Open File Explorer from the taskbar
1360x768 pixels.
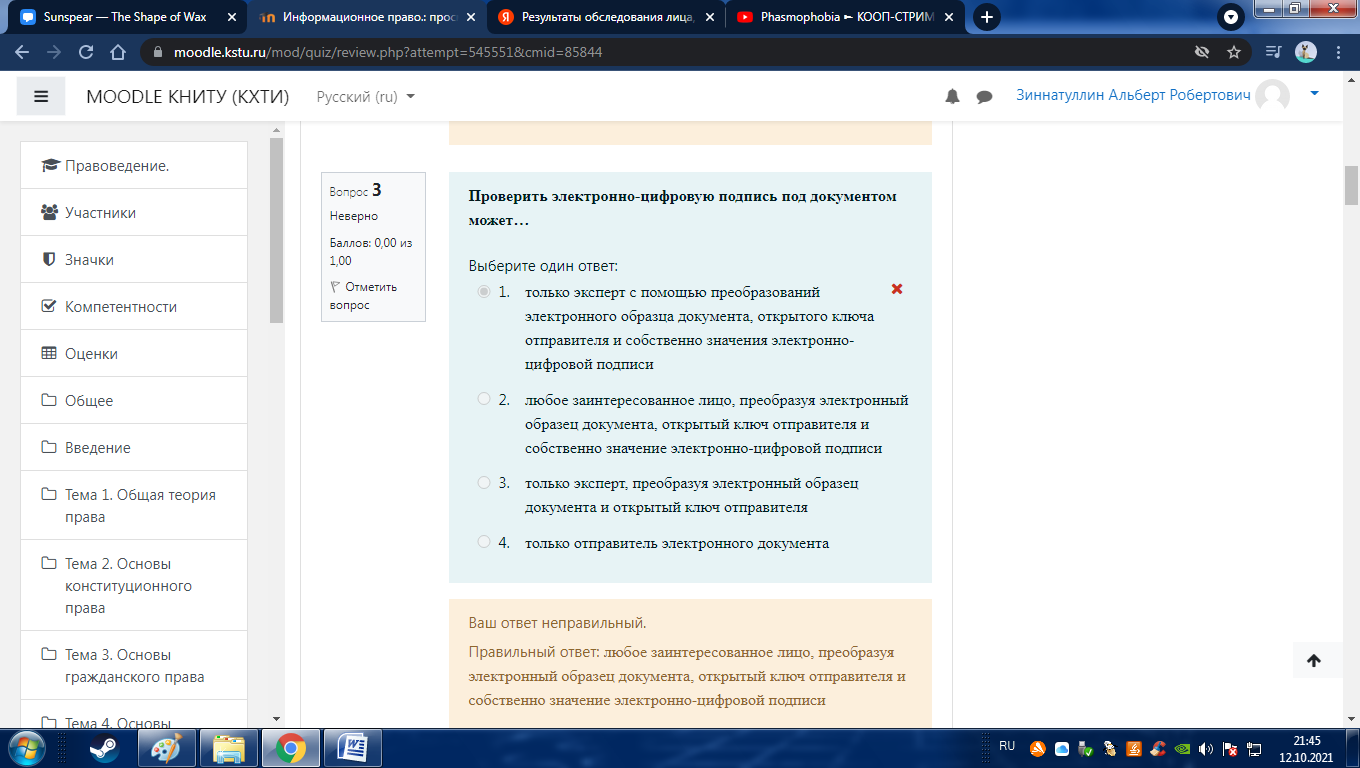(x=228, y=748)
